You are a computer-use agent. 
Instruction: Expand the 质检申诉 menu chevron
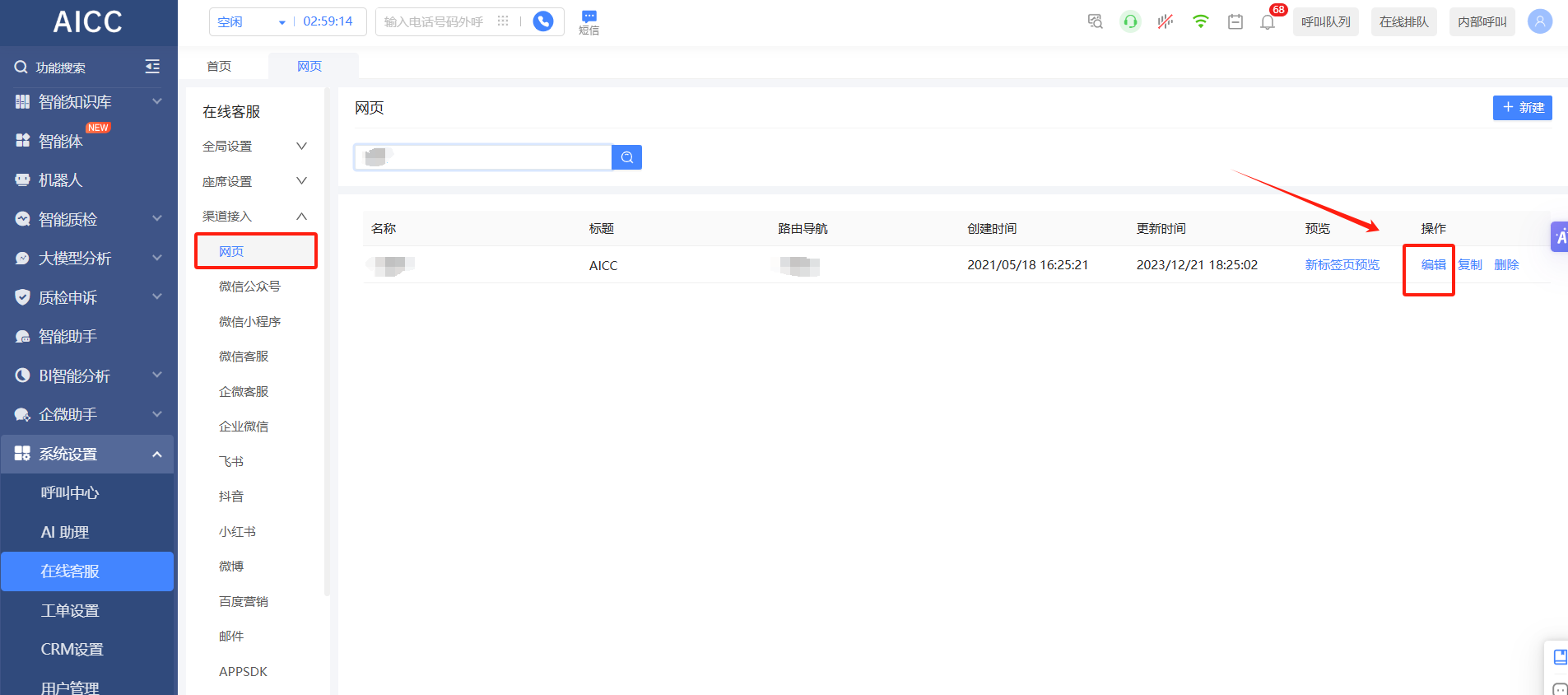point(157,297)
